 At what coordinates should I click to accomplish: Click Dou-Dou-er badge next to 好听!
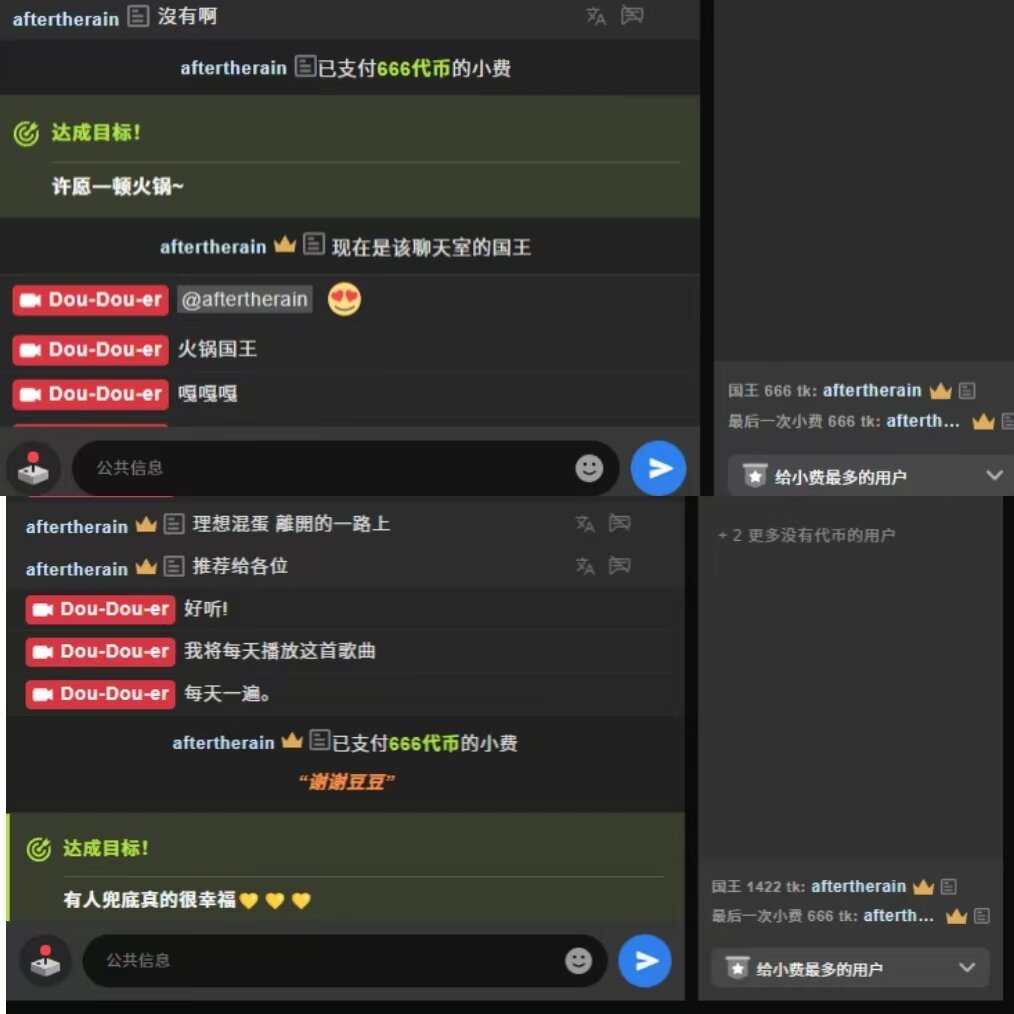pos(100,609)
